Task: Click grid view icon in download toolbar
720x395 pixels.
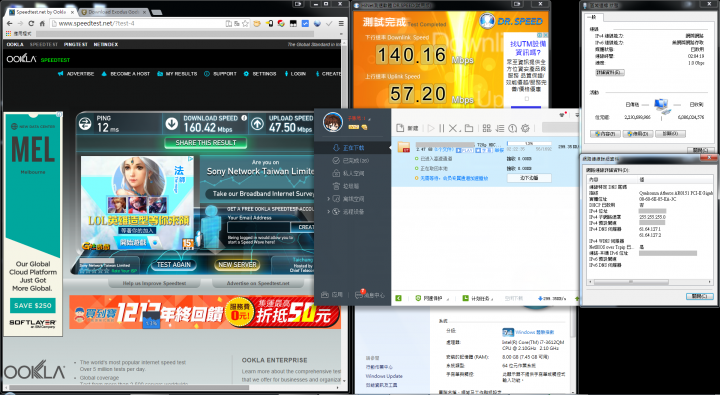Action: pyautogui.click(x=487, y=128)
